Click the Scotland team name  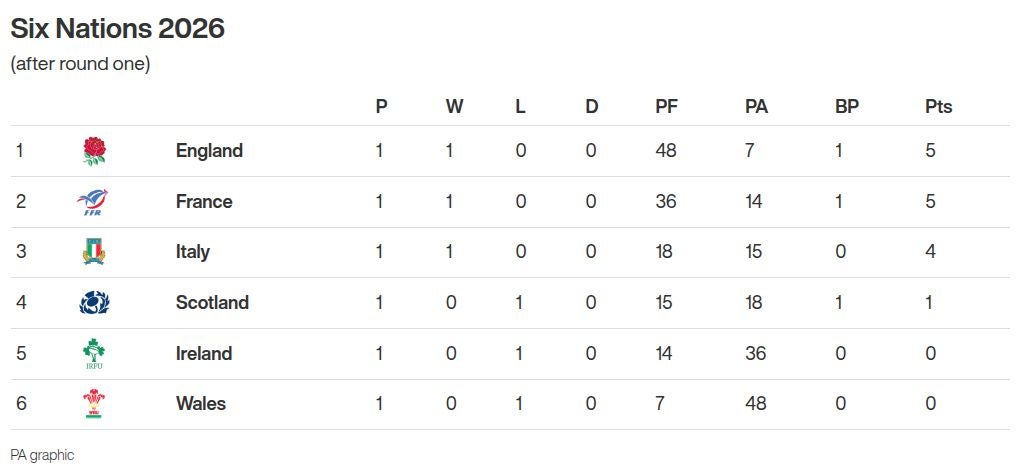click(x=212, y=303)
